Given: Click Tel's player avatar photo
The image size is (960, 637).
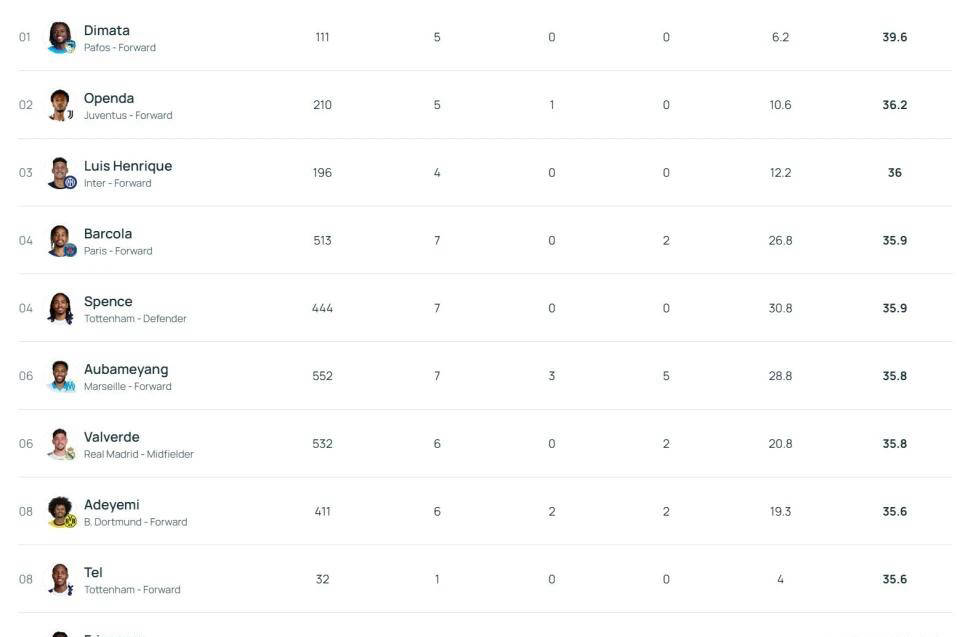Looking at the screenshot, I should click(x=61, y=579).
